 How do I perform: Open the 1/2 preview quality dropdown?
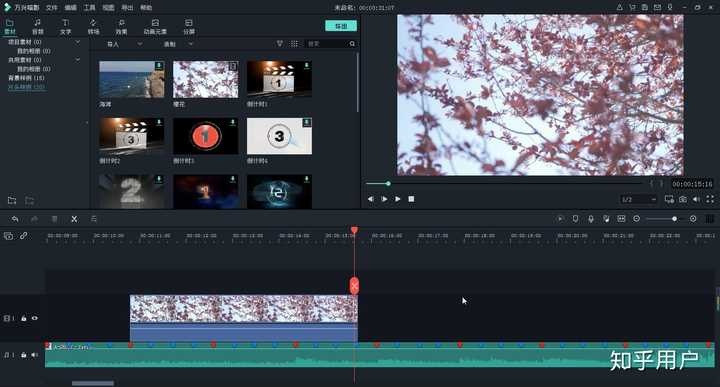[638, 199]
